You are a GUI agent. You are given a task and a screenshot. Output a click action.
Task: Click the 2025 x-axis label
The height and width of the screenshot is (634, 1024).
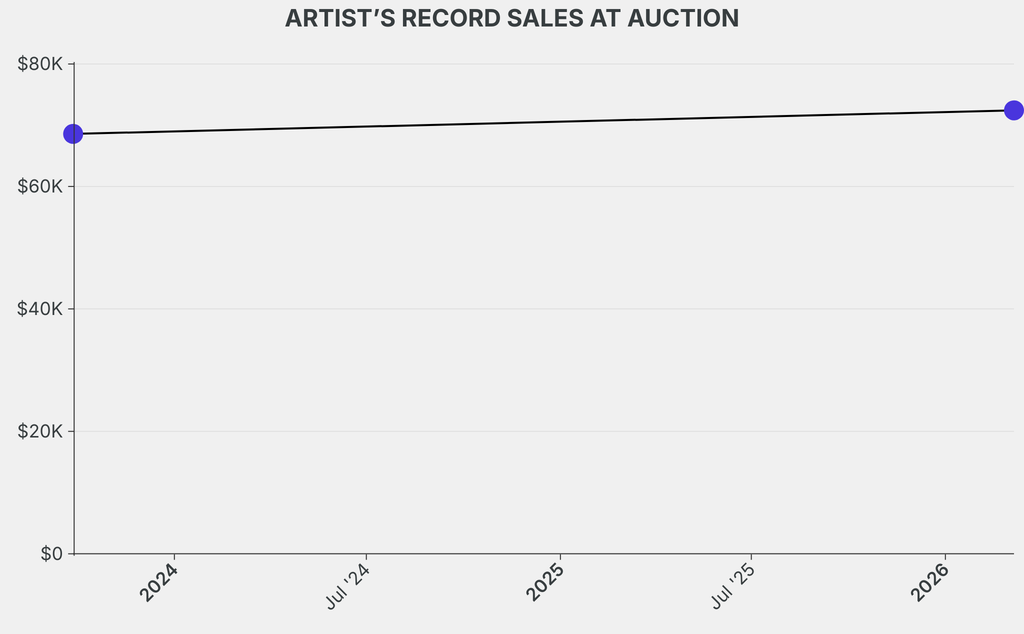544,582
